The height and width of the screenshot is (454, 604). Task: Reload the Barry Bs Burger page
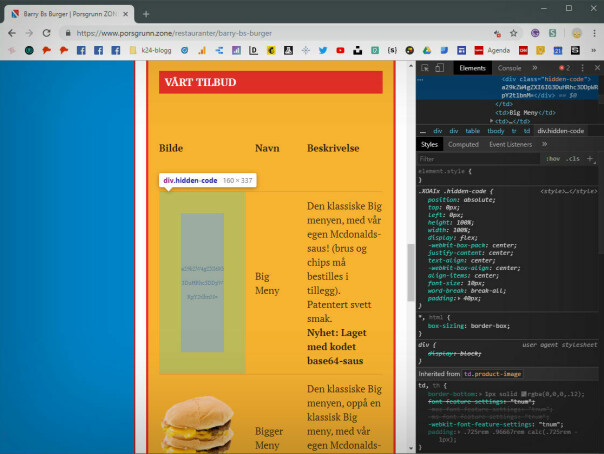pyautogui.click(x=47, y=34)
